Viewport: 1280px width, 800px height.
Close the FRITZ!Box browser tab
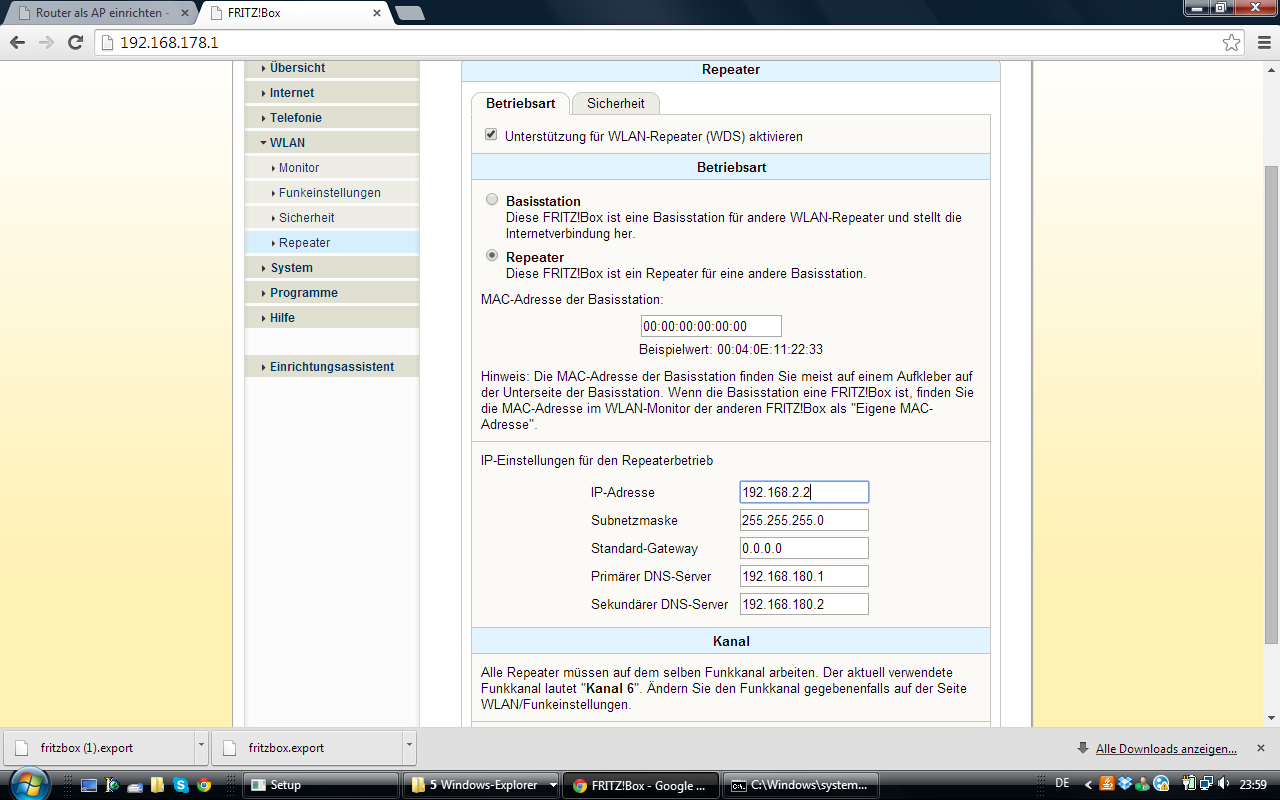[x=377, y=13]
